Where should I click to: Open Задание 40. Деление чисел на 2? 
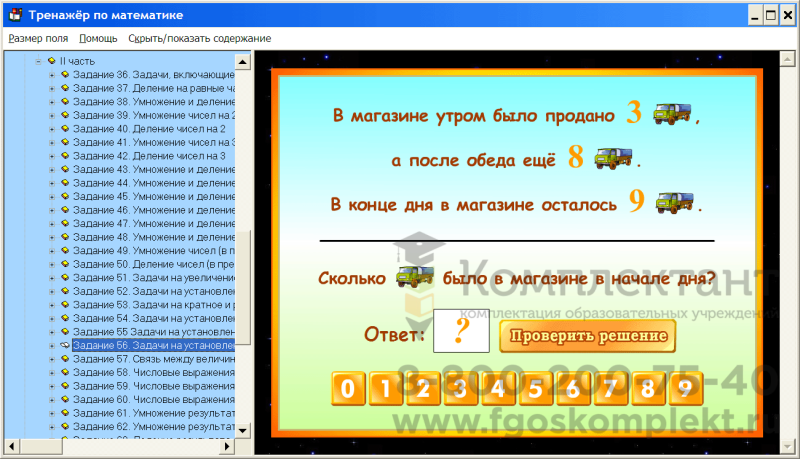pos(149,129)
